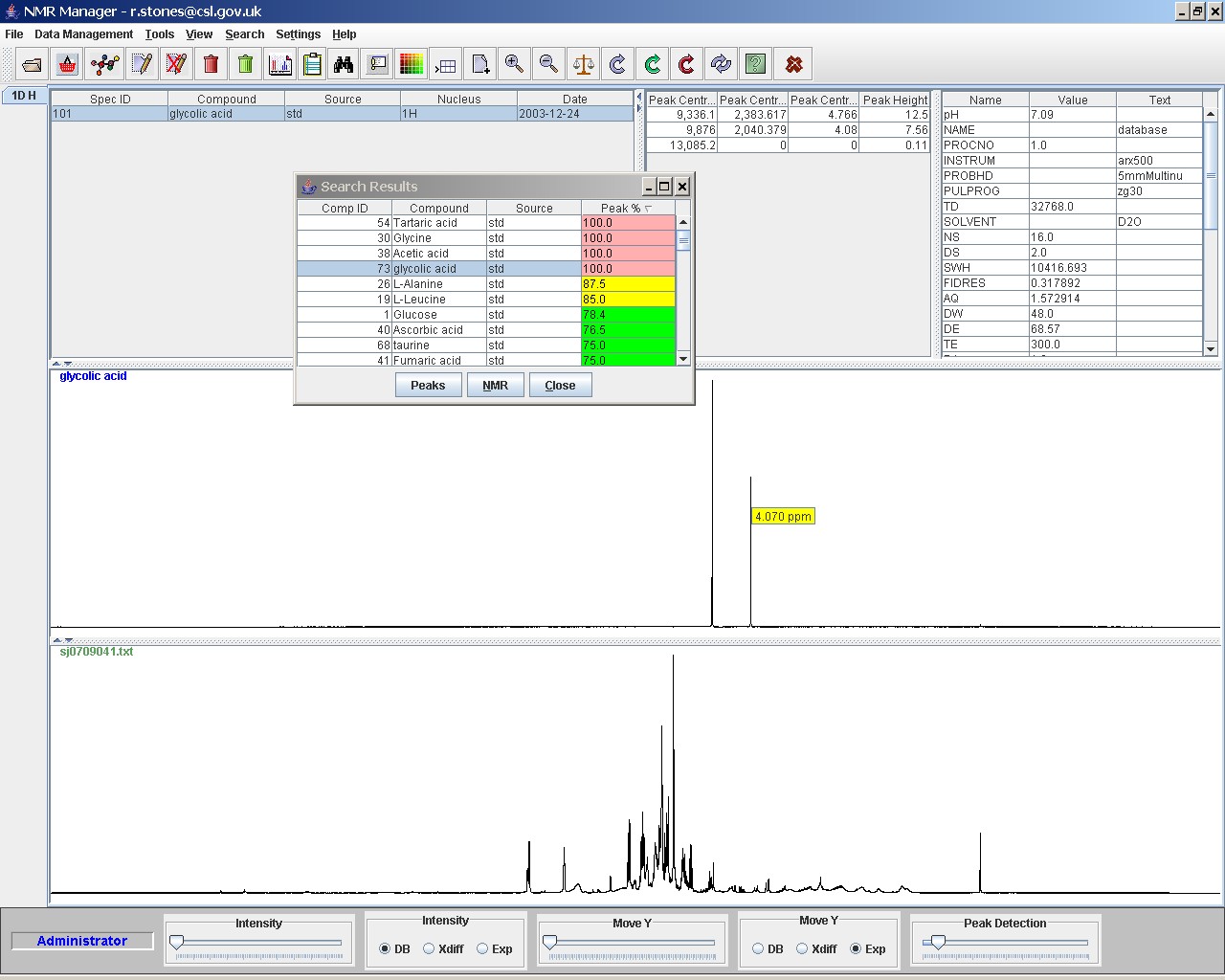Open the Settings menu
This screenshot has height=980, width=1225.
tap(299, 33)
